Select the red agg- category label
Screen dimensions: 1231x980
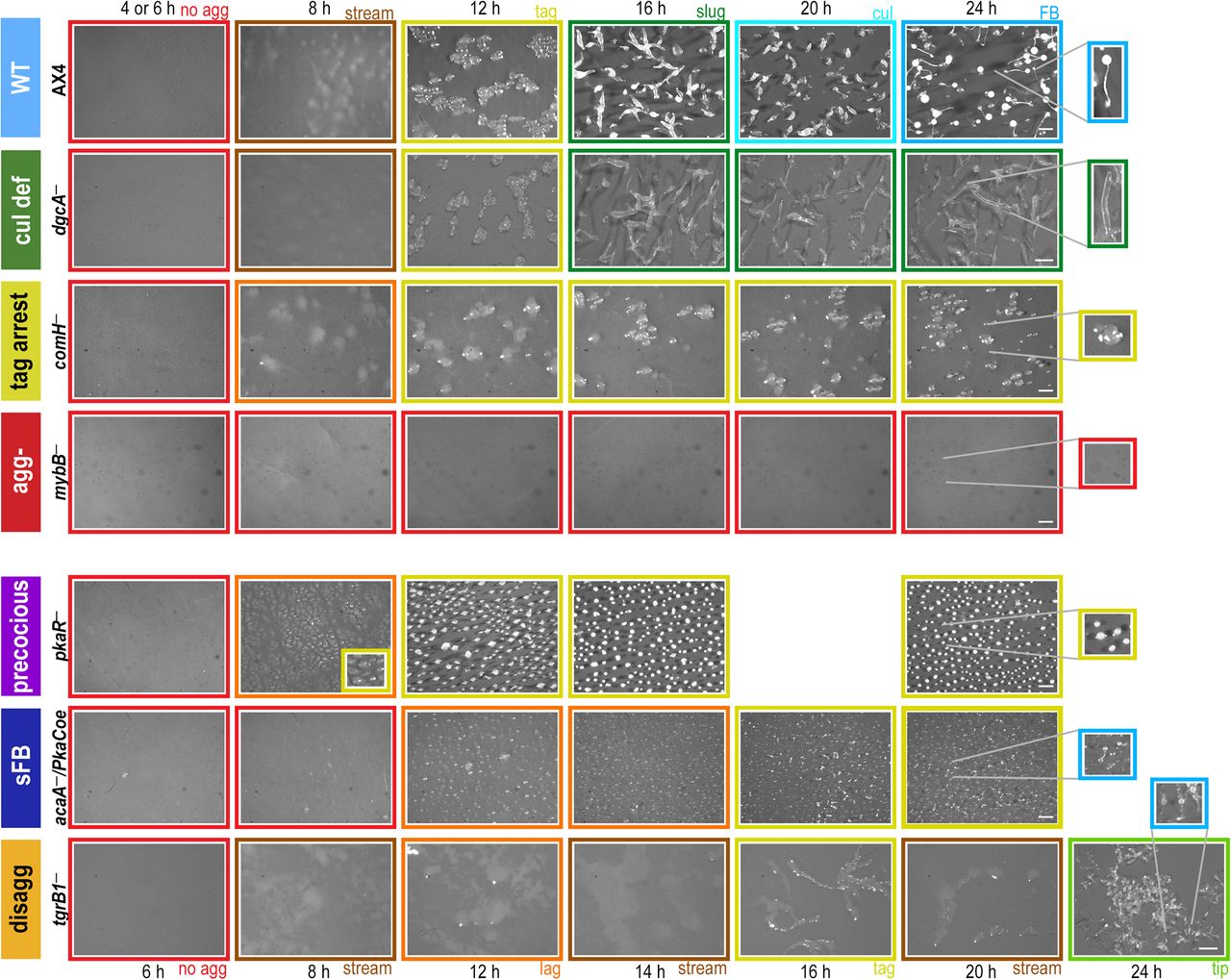[x=21, y=472]
